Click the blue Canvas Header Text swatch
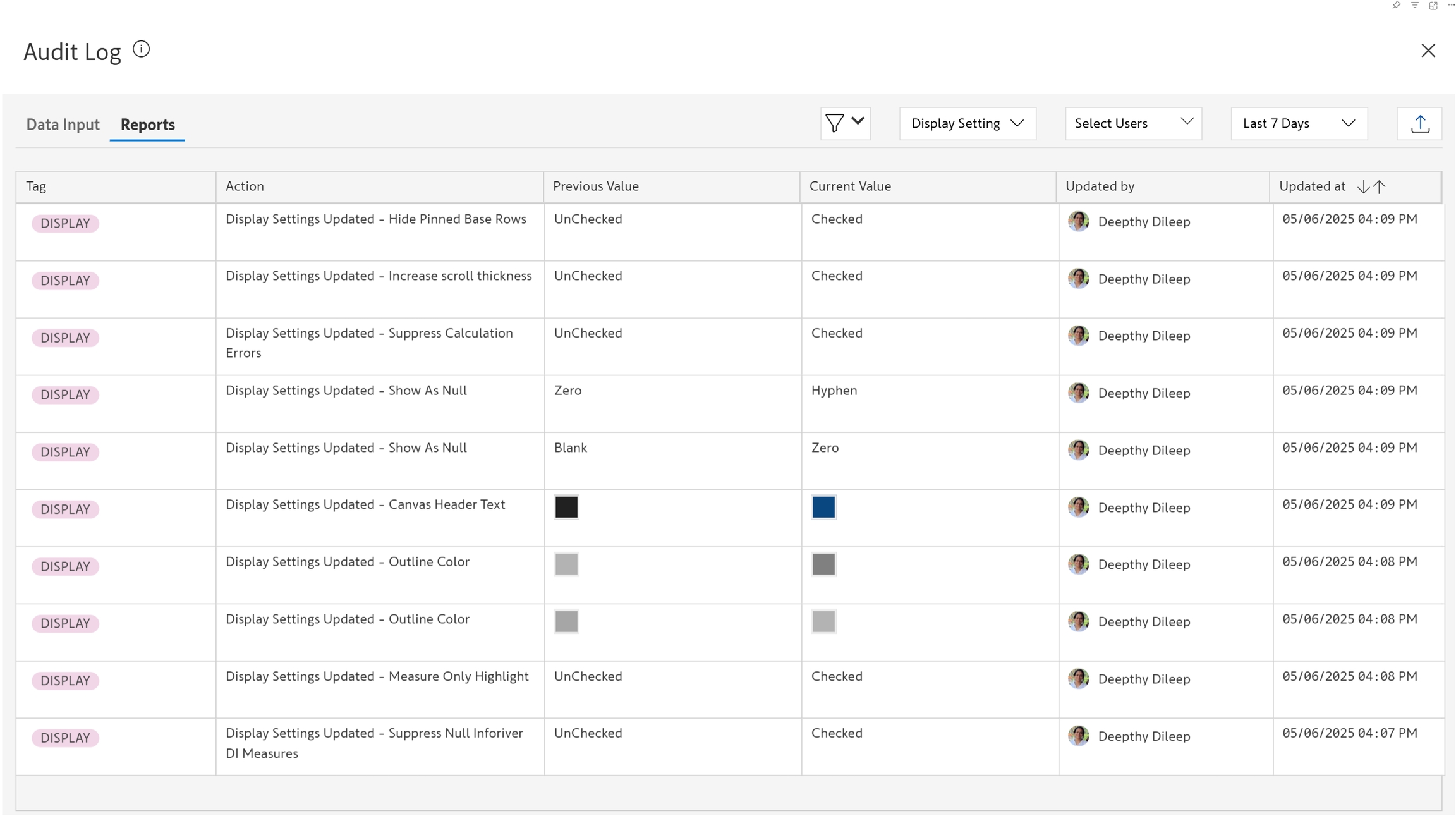This screenshot has width=1456, height=816. 823,507
